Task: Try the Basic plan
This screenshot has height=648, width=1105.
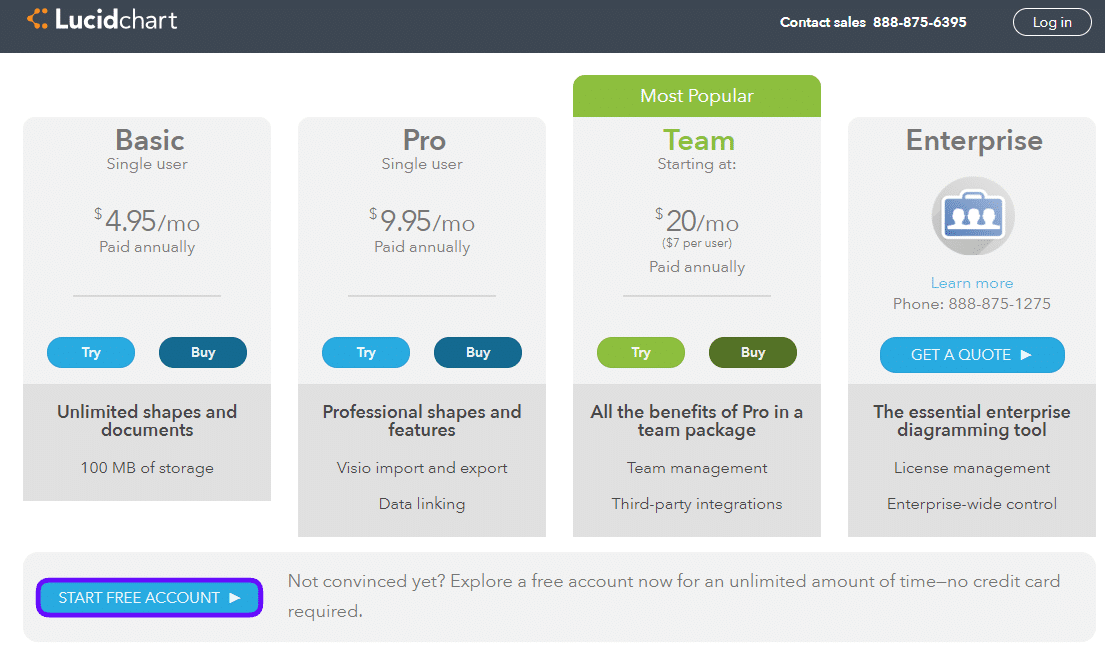Action: pos(91,352)
